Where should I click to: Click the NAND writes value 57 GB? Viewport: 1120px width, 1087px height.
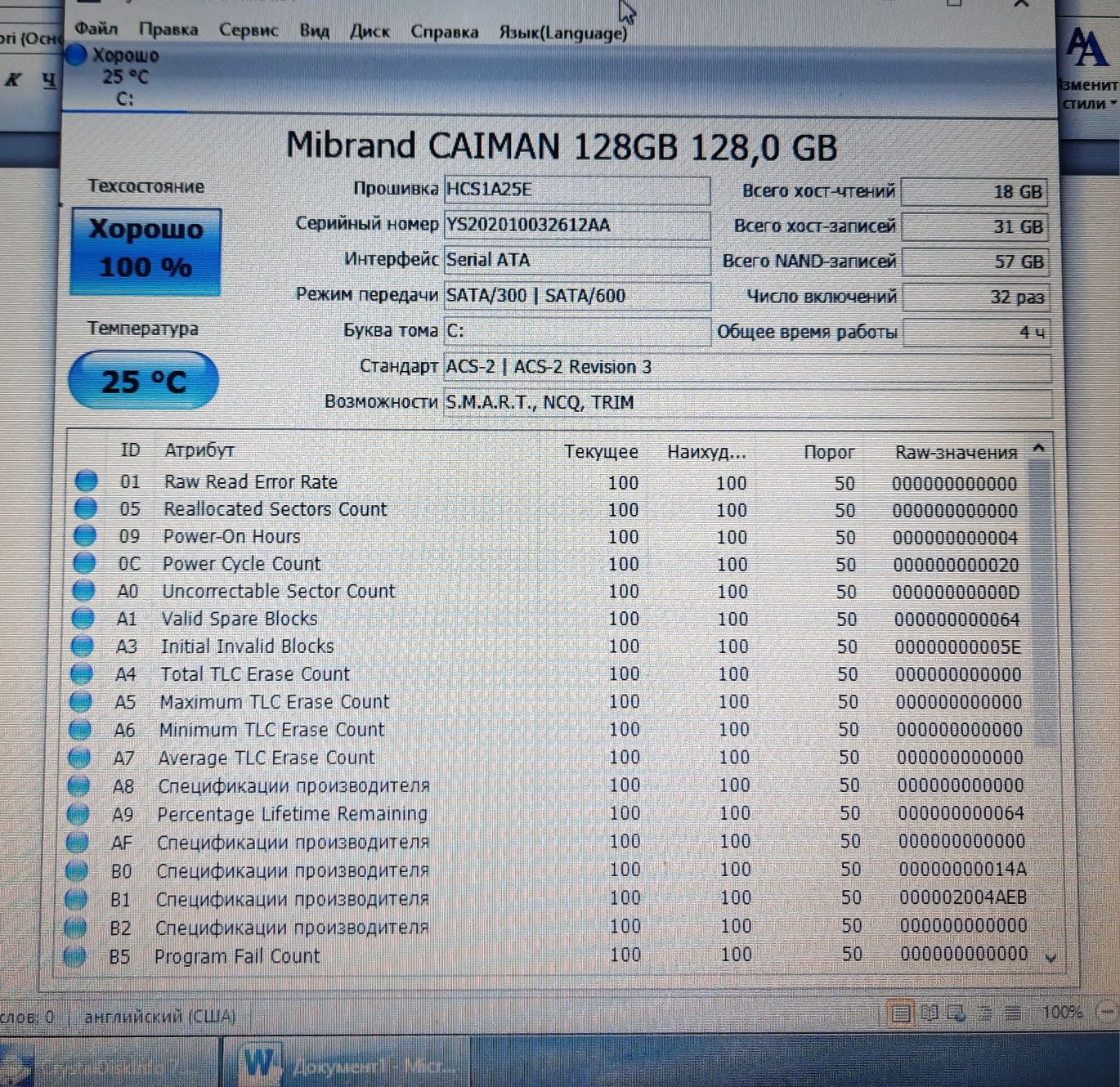tap(975, 262)
